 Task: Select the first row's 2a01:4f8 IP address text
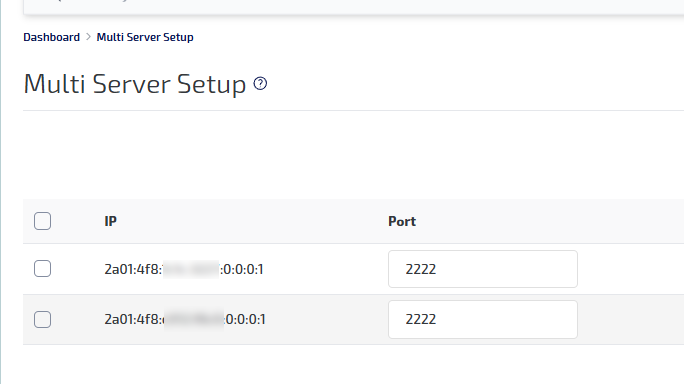click(184, 269)
